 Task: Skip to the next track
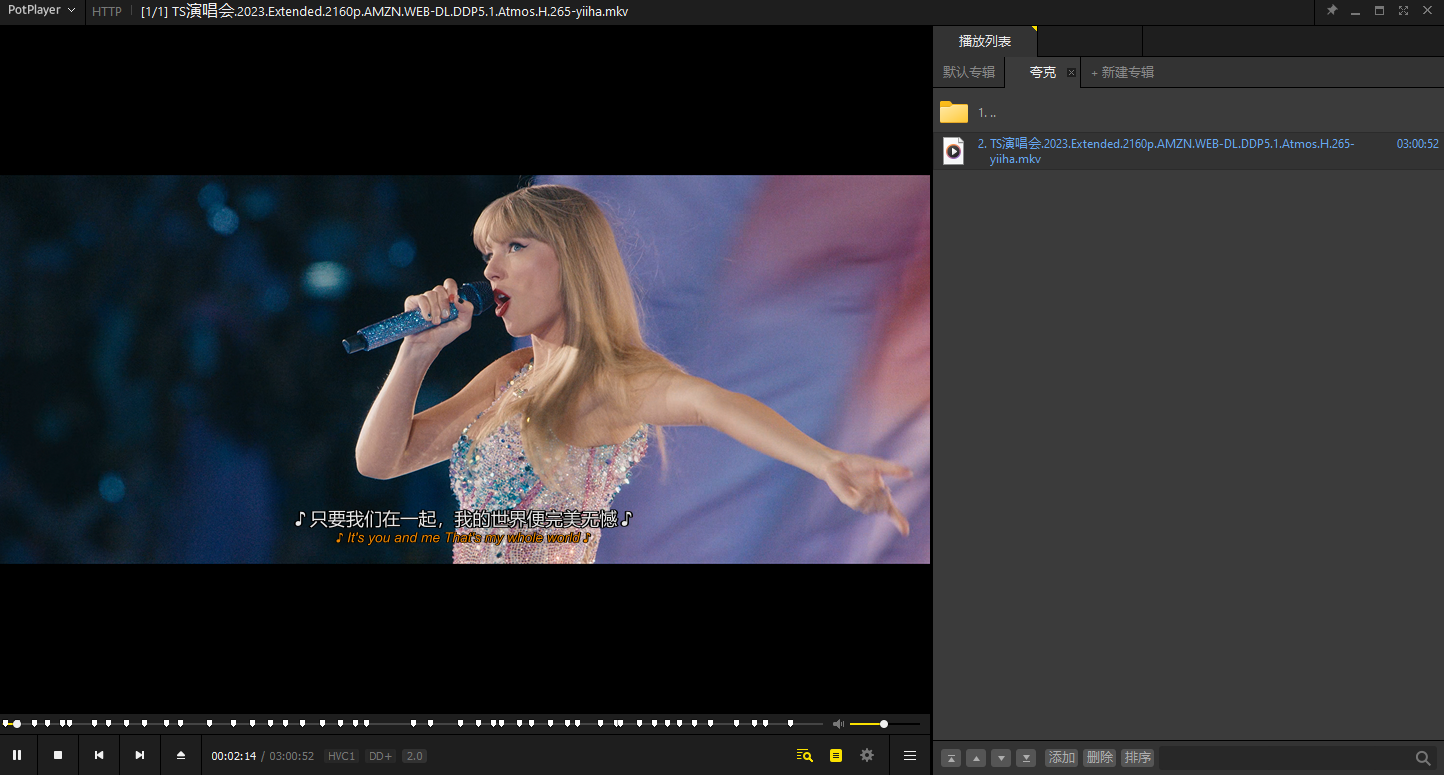pyautogui.click(x=140, y=755)
